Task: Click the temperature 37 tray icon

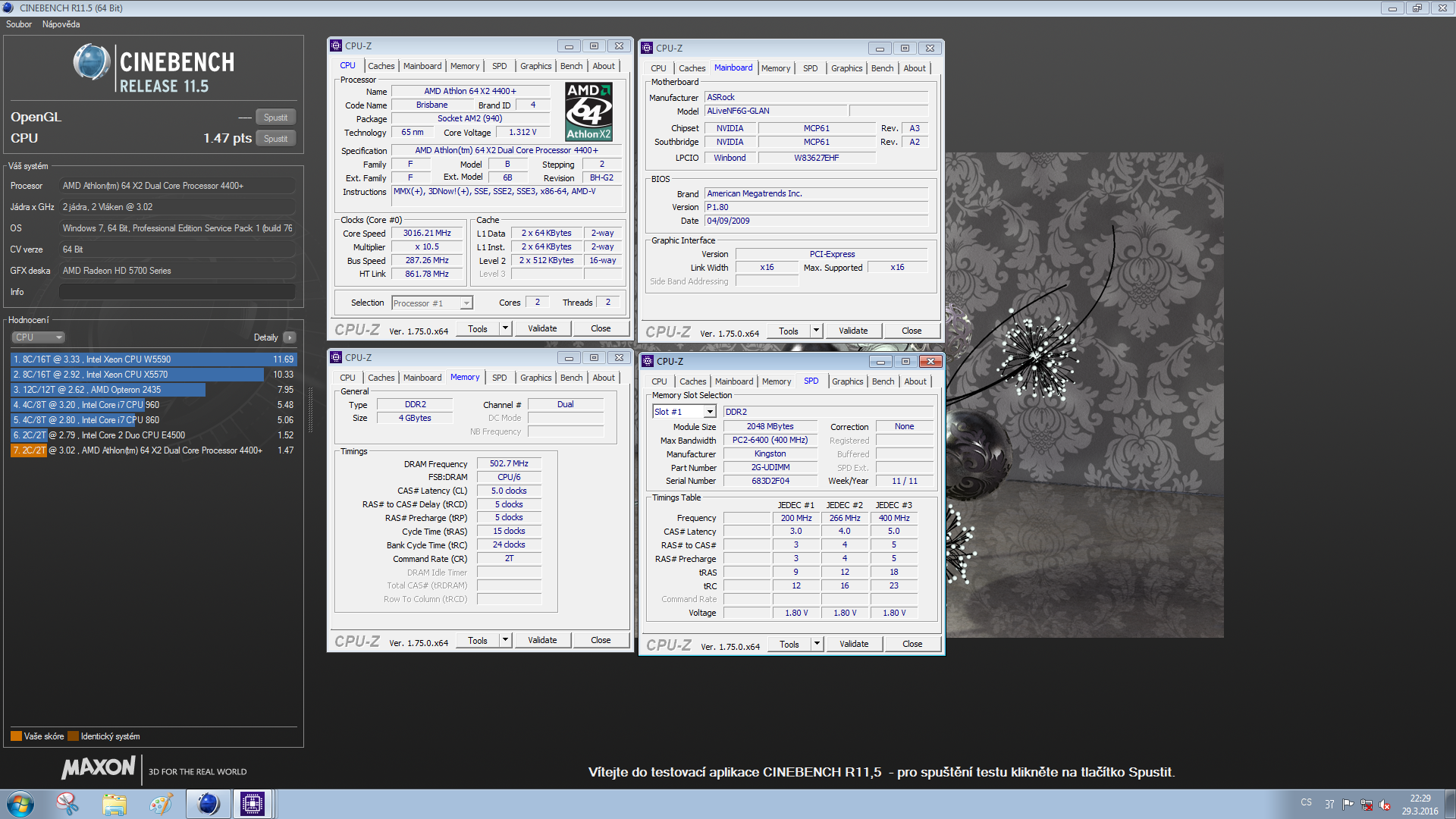Action: click(x=1329, y=804)
